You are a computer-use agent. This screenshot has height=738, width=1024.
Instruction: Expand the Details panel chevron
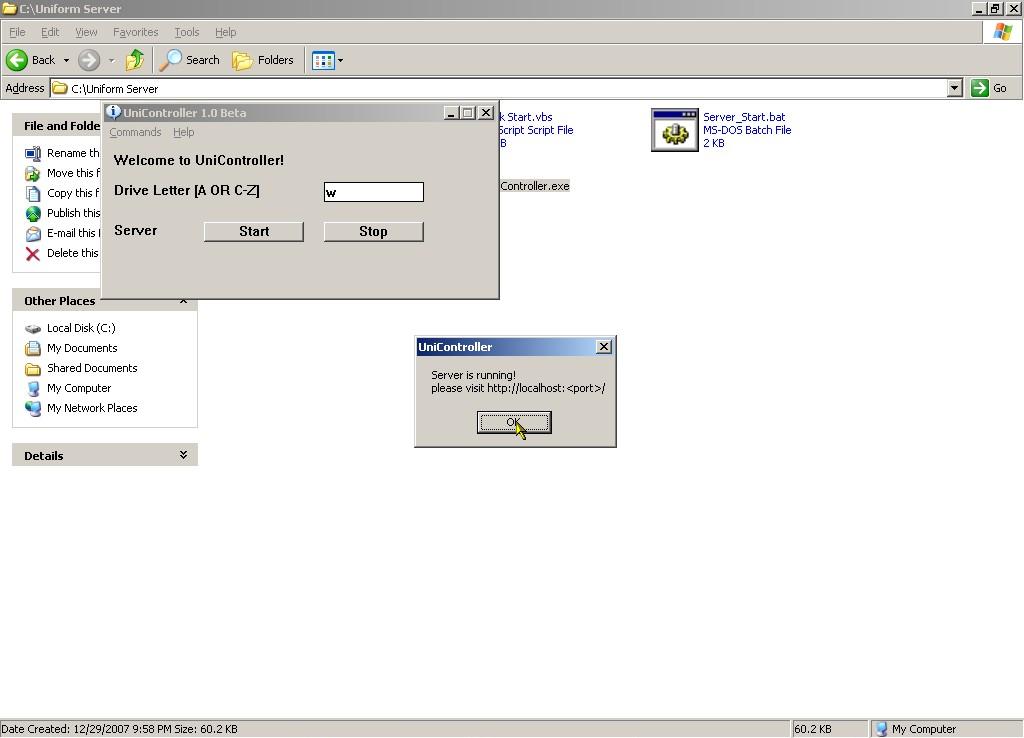184,455
